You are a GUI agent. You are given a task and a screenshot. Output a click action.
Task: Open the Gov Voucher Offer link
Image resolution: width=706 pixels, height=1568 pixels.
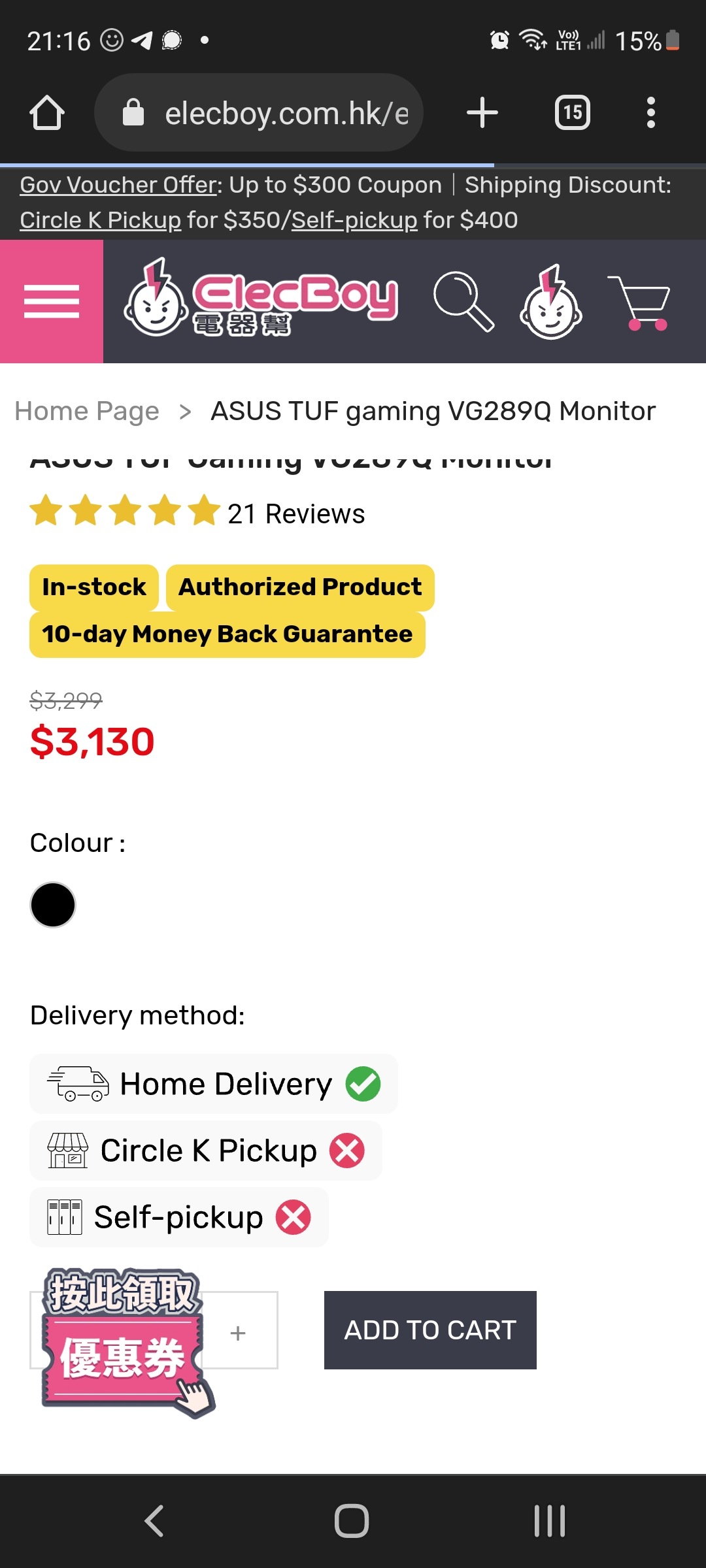118,185
